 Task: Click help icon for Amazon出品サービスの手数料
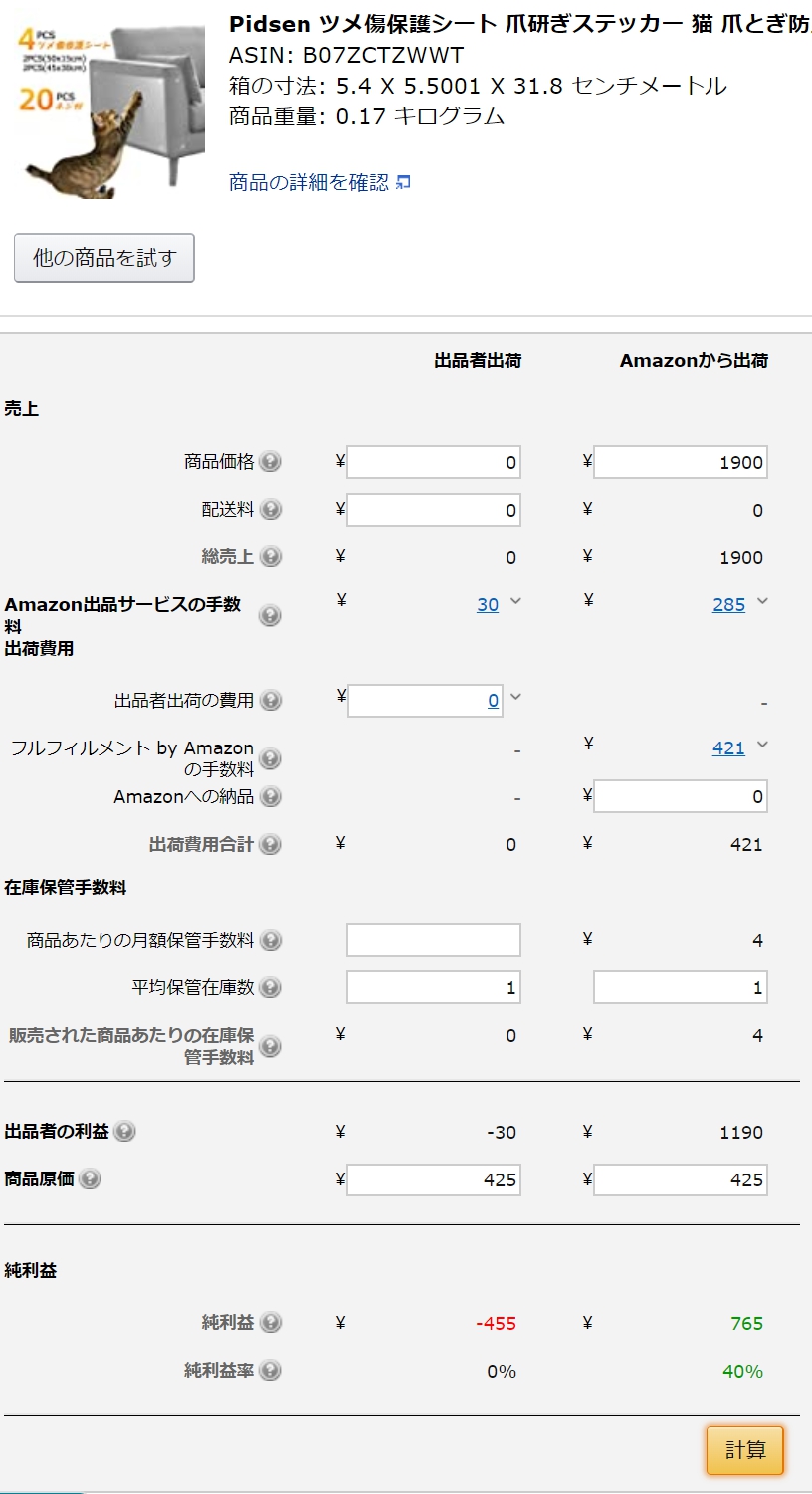point(269,616)
